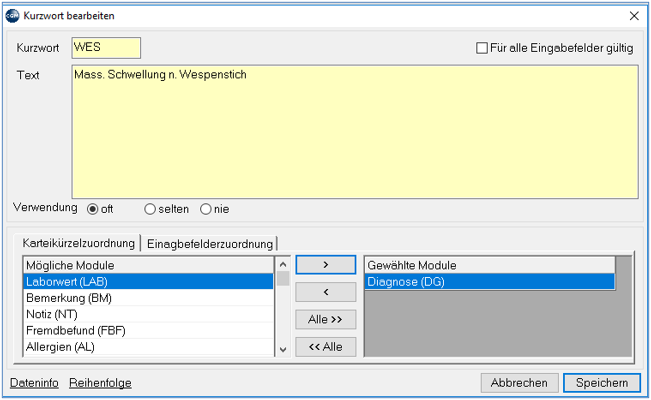651x400 pixels.
Task: Add selected module with the > button
Action: 326,265
